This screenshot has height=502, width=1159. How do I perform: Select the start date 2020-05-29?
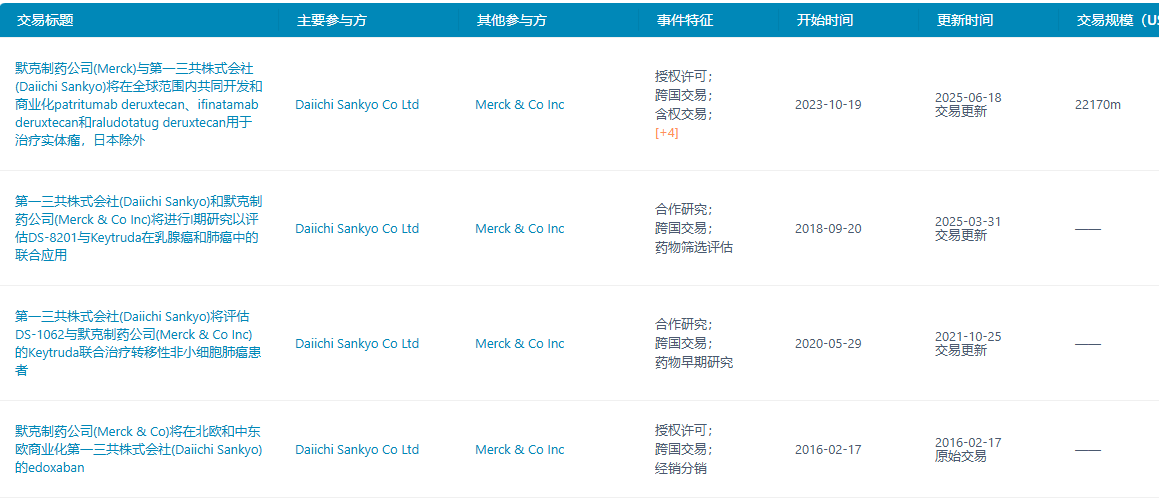[828, 344]
